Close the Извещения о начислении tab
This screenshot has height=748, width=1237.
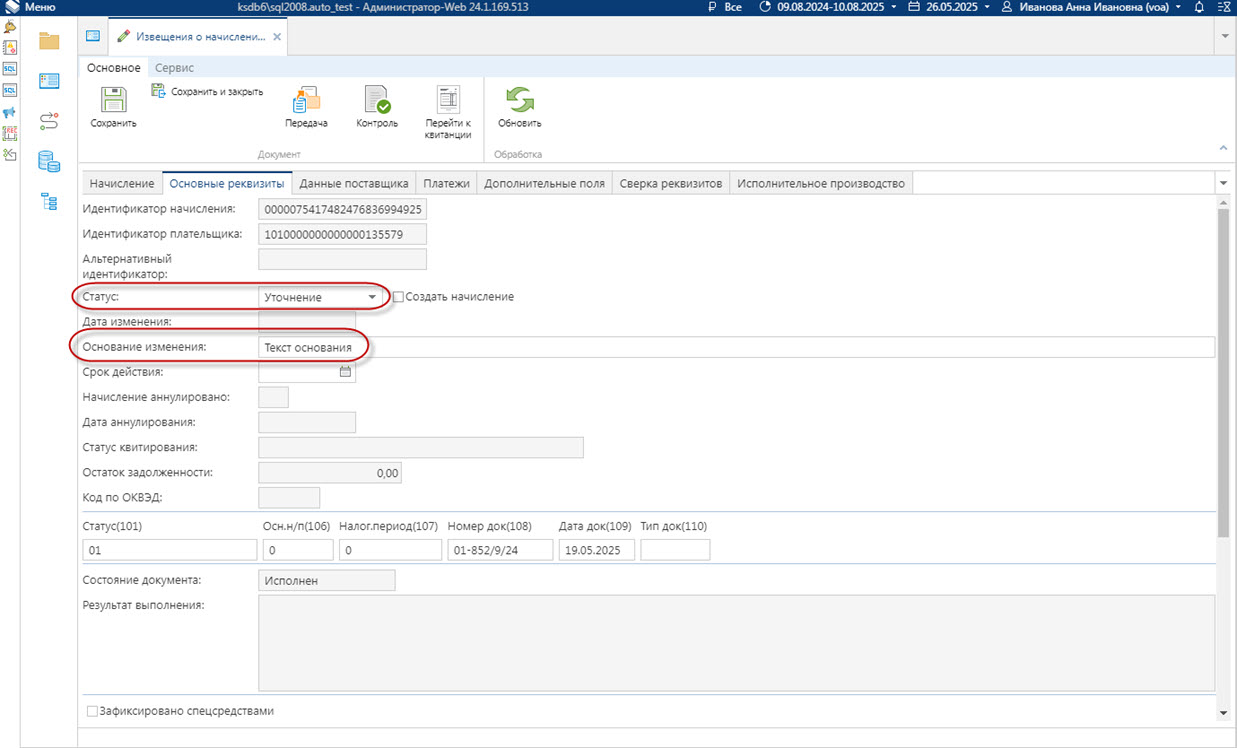click(x=277, y=36)
